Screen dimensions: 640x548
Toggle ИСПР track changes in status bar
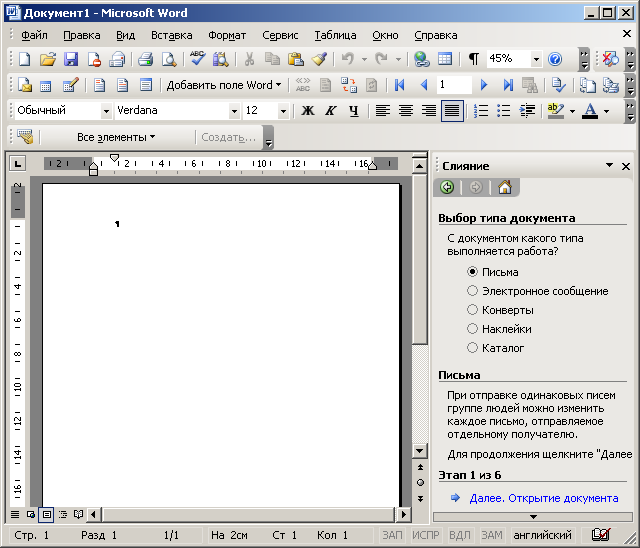click(425, 535)
